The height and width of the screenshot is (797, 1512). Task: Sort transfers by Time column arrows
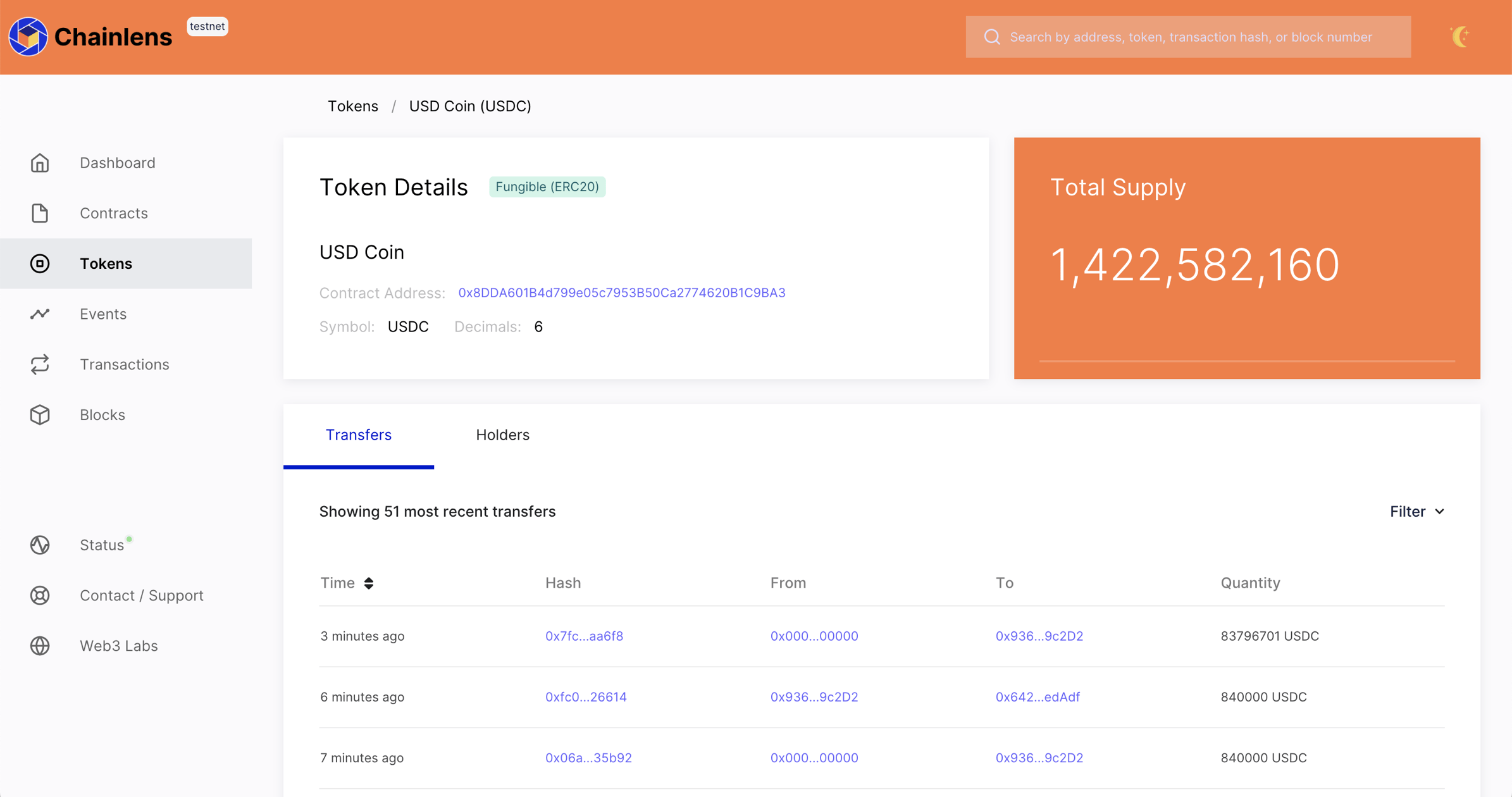[369, 583]
